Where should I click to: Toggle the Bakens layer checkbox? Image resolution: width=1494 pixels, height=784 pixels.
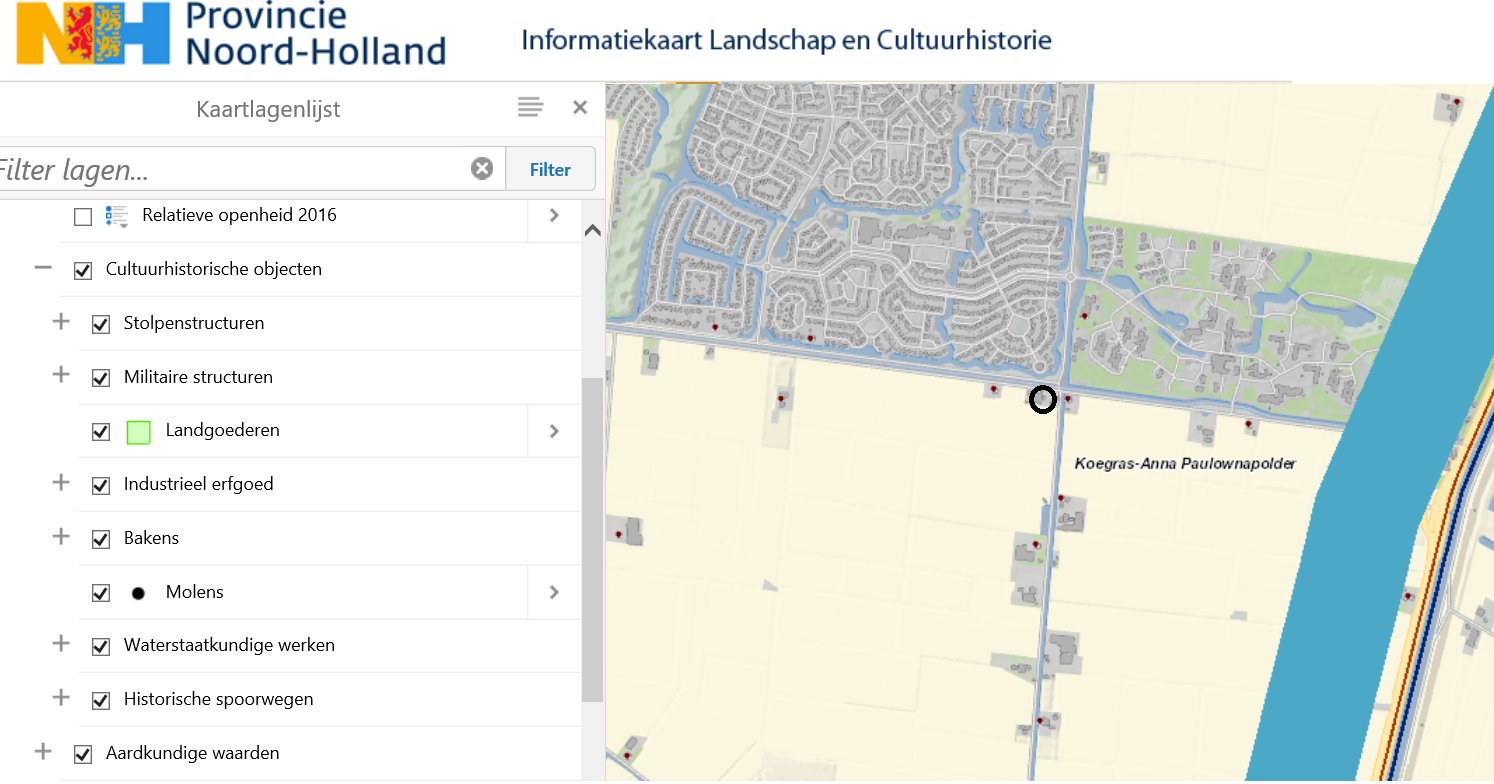tap(101, 539)
